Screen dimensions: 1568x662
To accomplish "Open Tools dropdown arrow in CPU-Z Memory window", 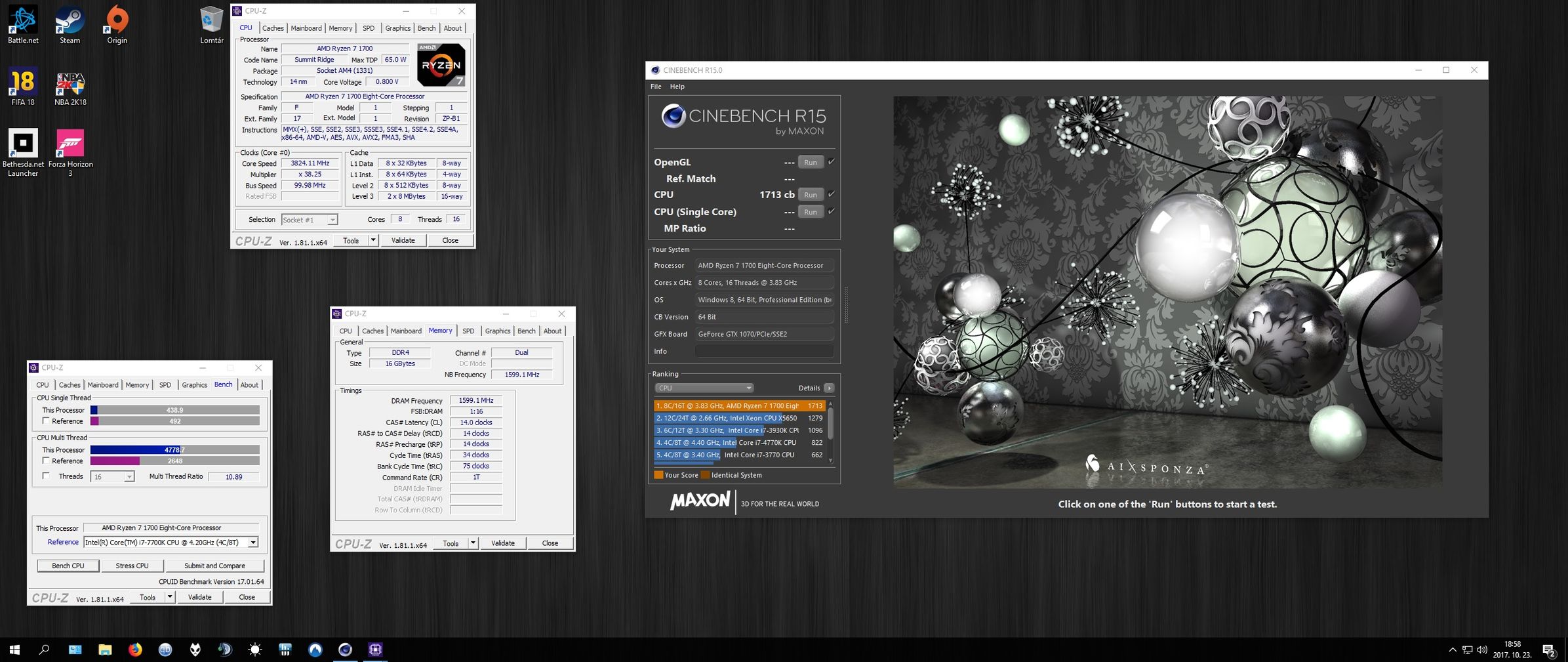I will click(x=473, y=543).
